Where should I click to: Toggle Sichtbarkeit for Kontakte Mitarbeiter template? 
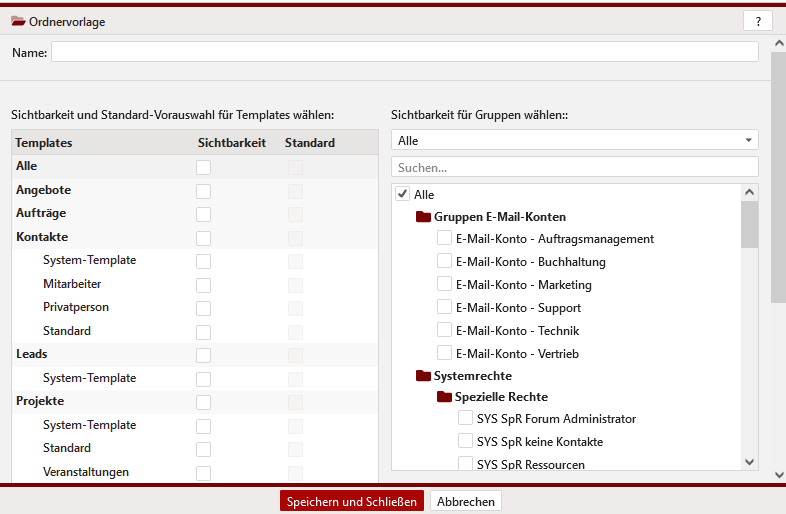pyautogui.click(x=204, y=284)
